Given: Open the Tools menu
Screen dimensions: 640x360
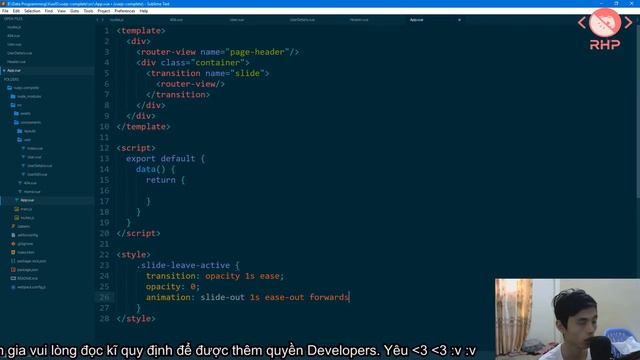Looking at the screenshot, I should pyautogui.click(x=88, y=11).
